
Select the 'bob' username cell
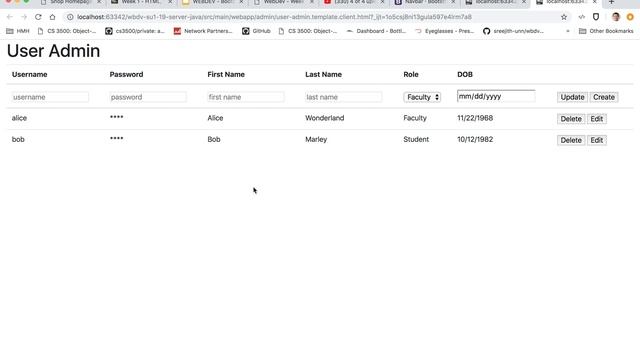point(18,139)
